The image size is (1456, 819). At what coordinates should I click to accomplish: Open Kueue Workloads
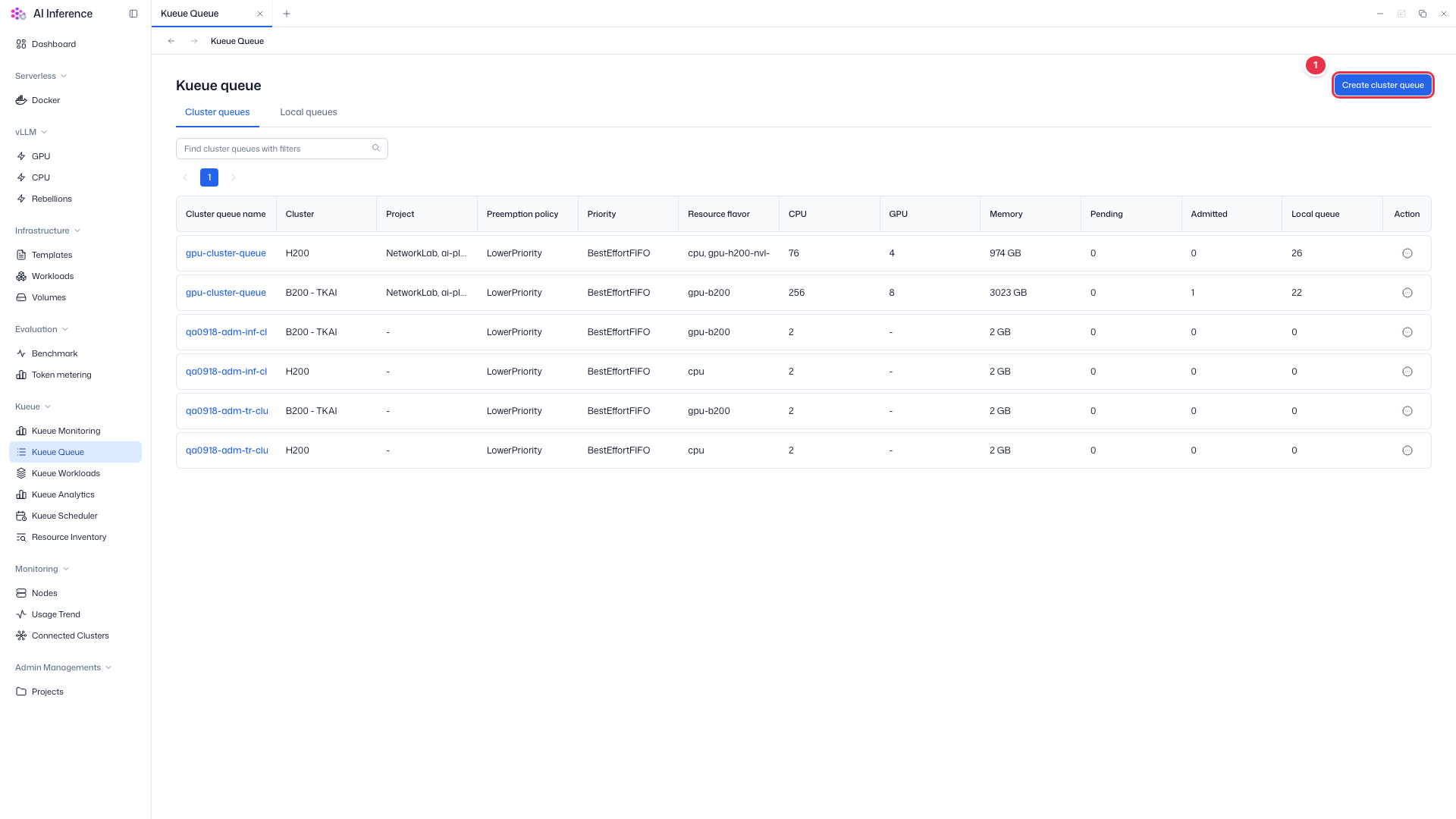coord(75,473)
